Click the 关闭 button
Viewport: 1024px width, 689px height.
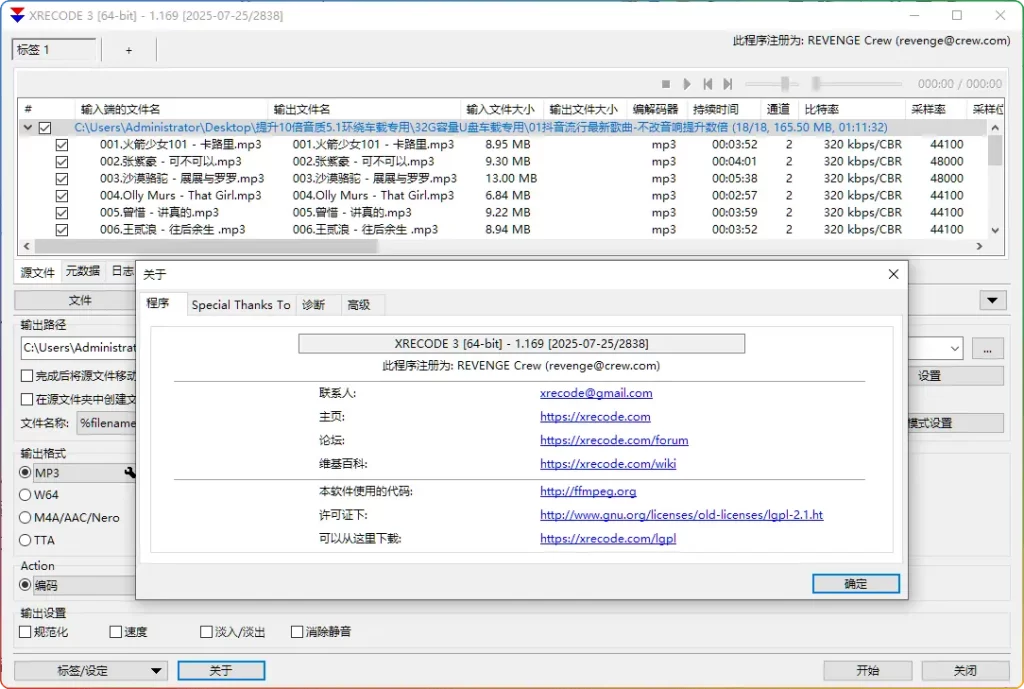tap(965, 671)
